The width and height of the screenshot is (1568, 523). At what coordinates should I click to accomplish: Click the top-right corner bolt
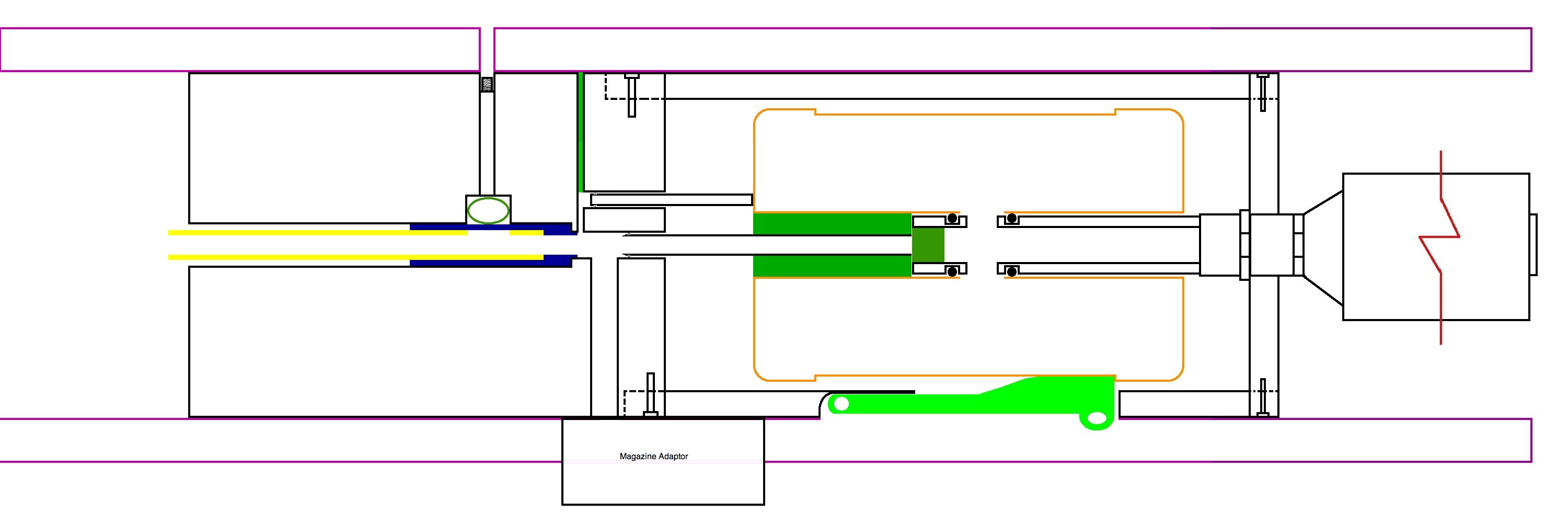1262,93
